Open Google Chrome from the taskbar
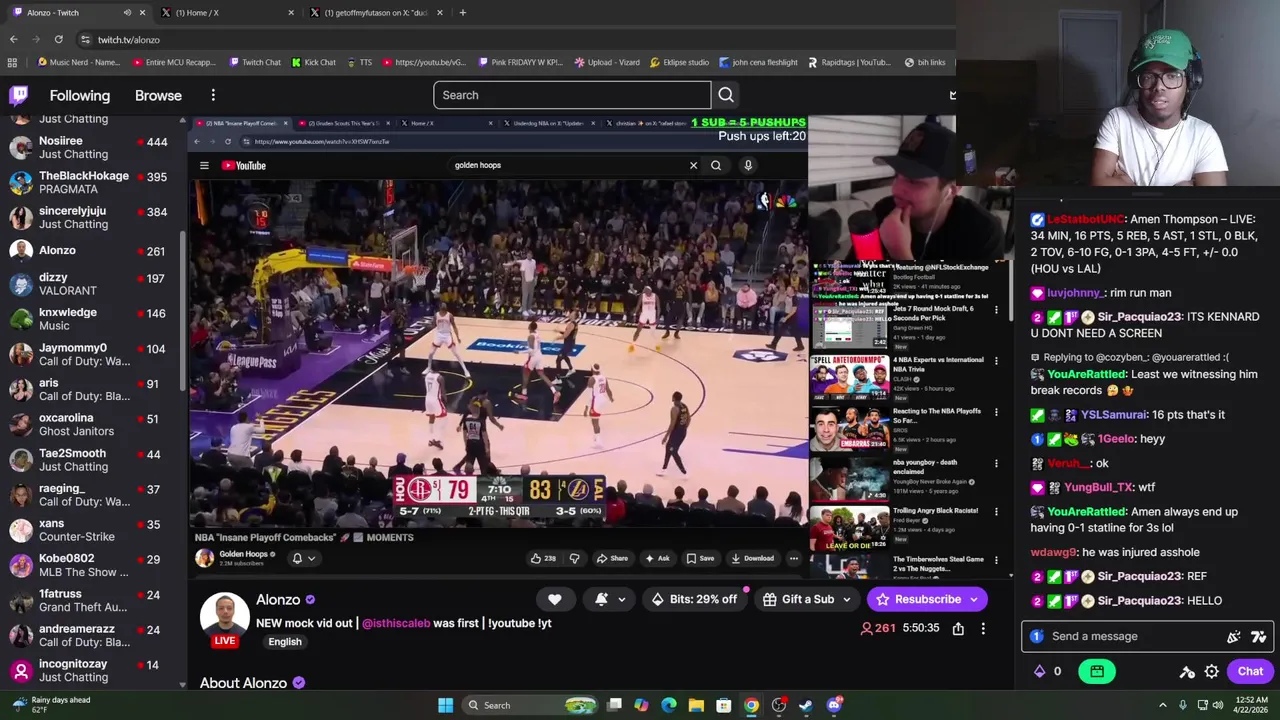The height and width of the screenshot is (720, 1280). tap(751, 705)
